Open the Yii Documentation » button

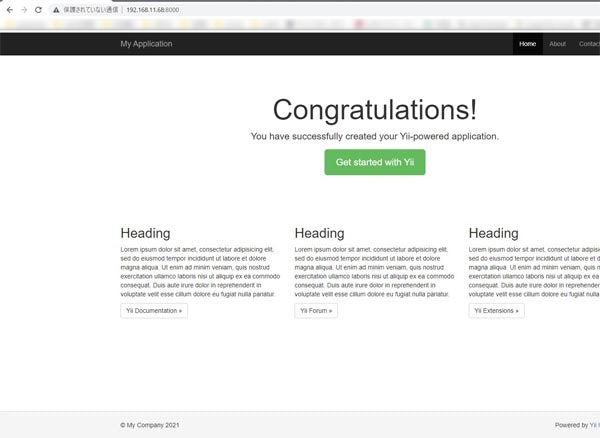[x=154, y=311]
